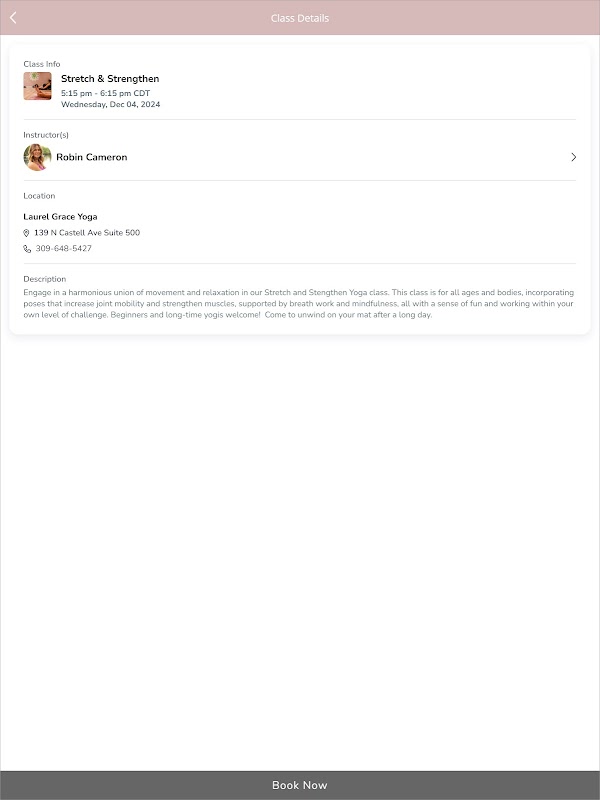Tap the Laurel Grace Yoga studio name
The height and width of the screenshot is (800, 600).
60,217
